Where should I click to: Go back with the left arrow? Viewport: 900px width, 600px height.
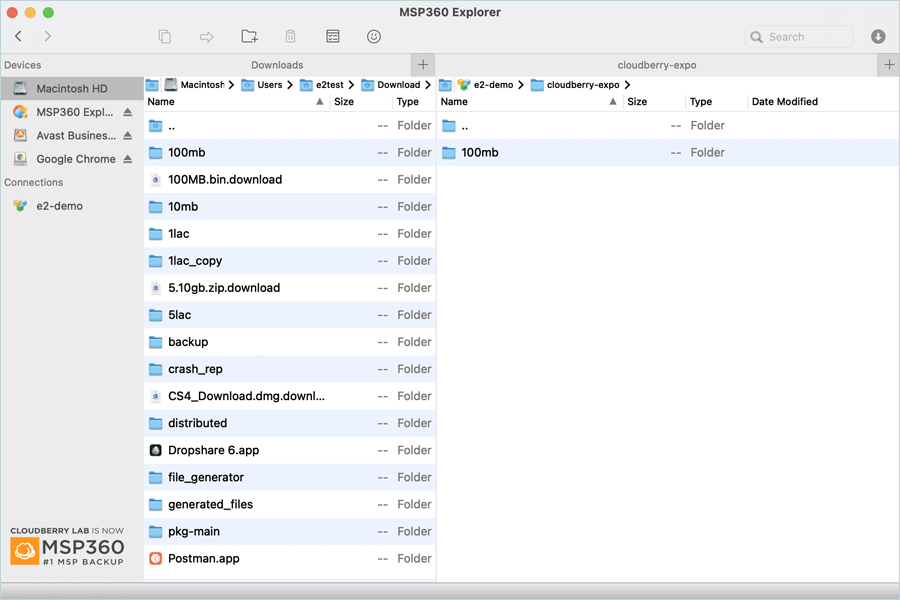pyautogui.click(x=19, y=37)
